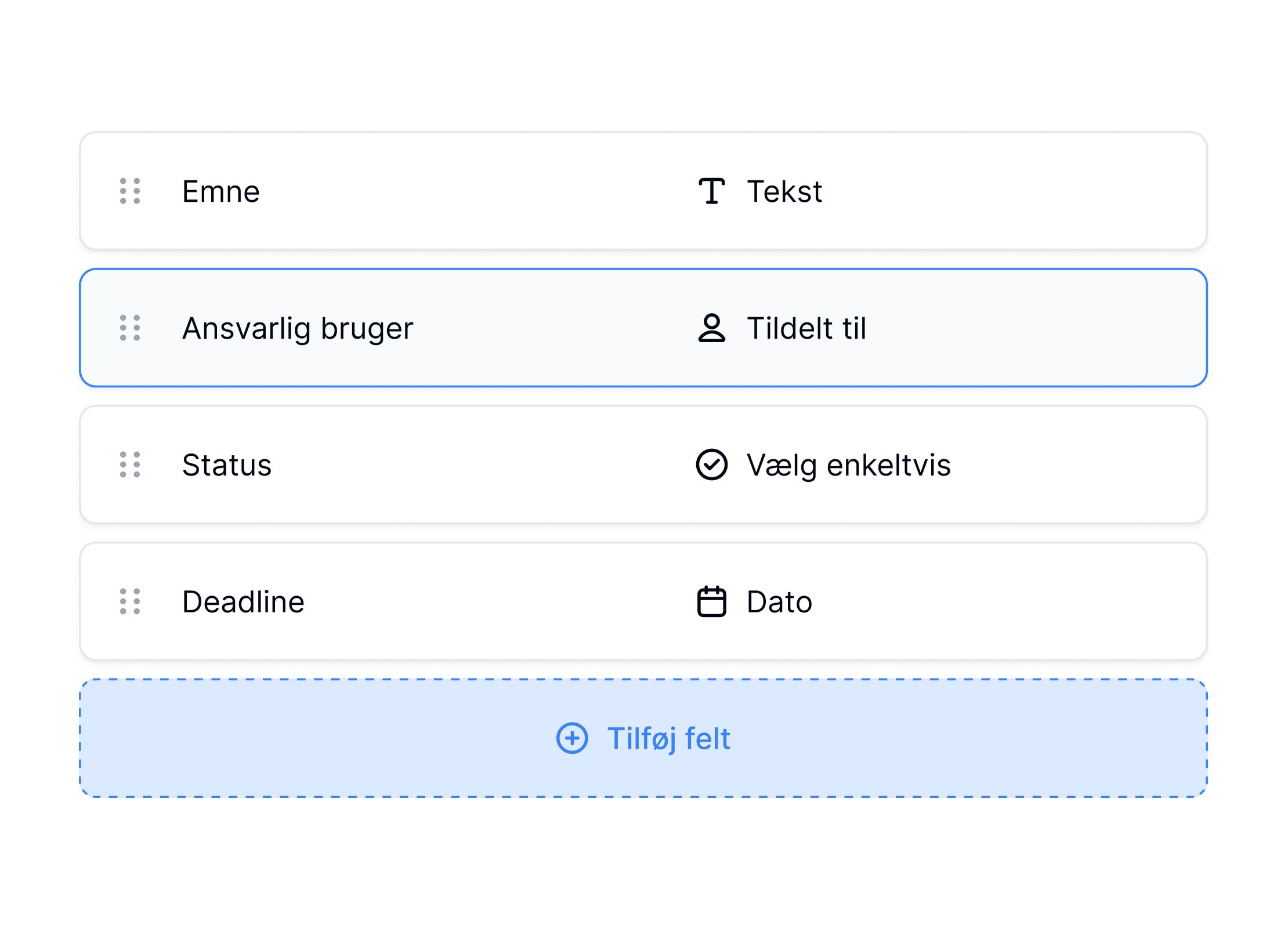
Task: Edit the Ansvarlig bruger field name
Action: pyautogui.click(x=298, y=329)
